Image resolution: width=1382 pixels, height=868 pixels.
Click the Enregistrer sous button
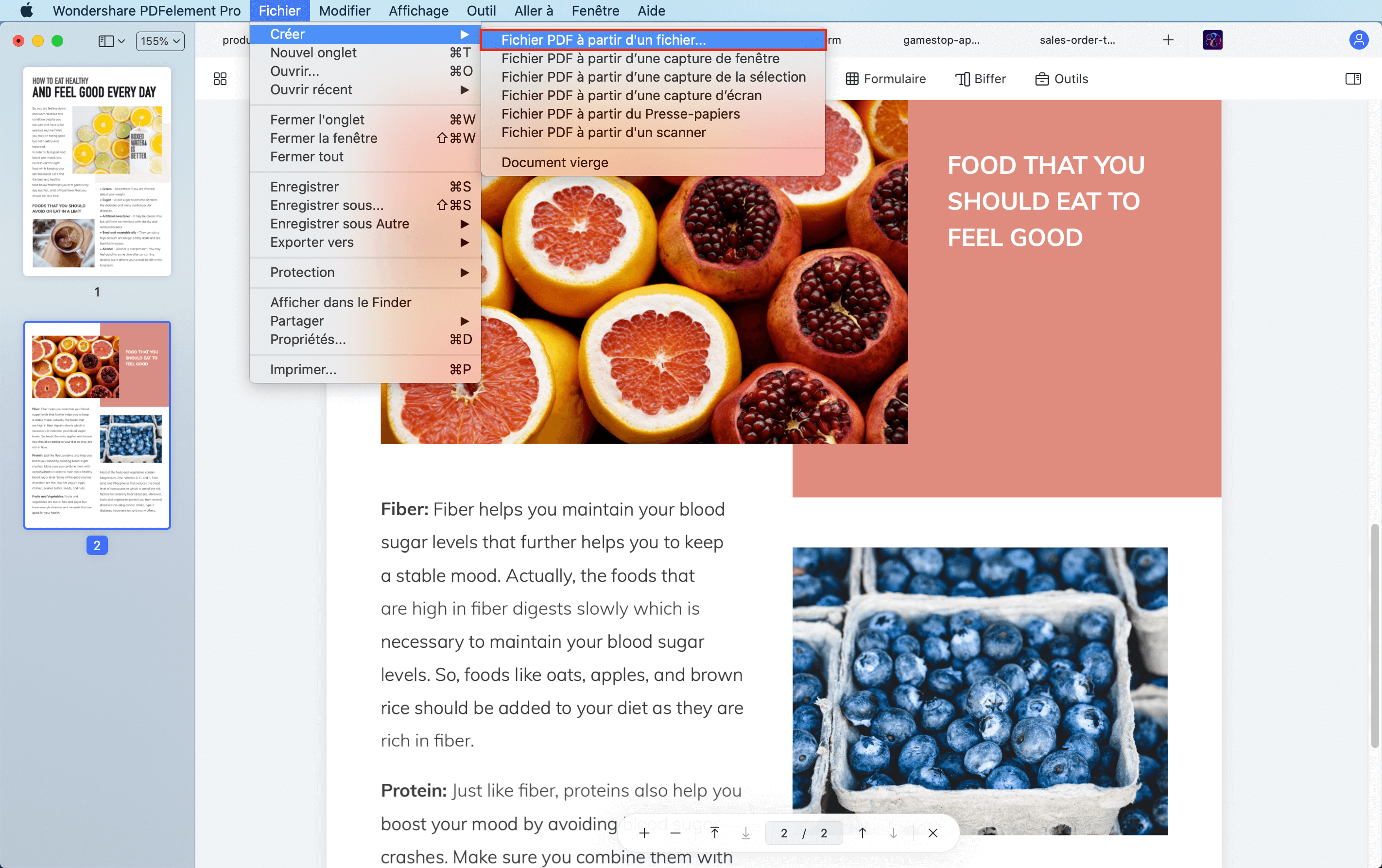click(326, 205)
